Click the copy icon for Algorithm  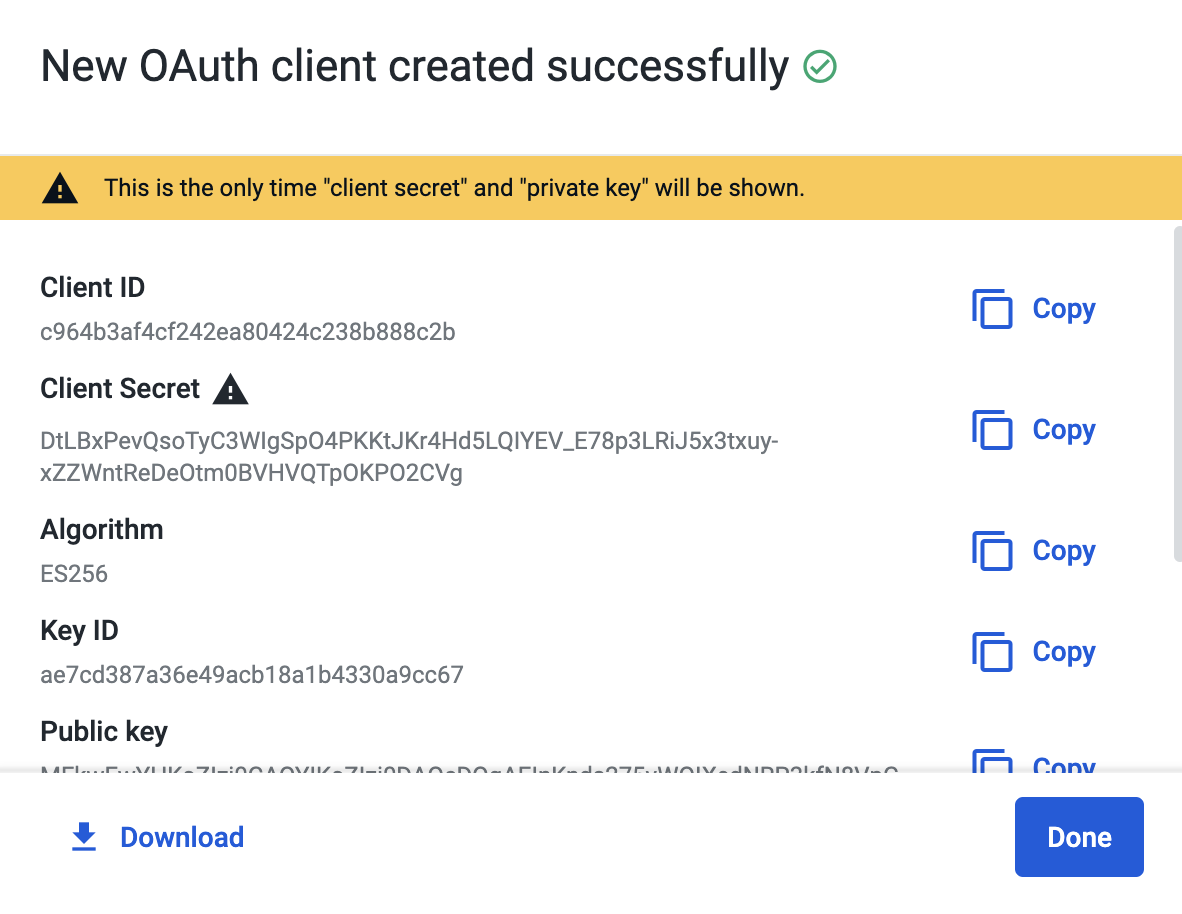[992, 551]
